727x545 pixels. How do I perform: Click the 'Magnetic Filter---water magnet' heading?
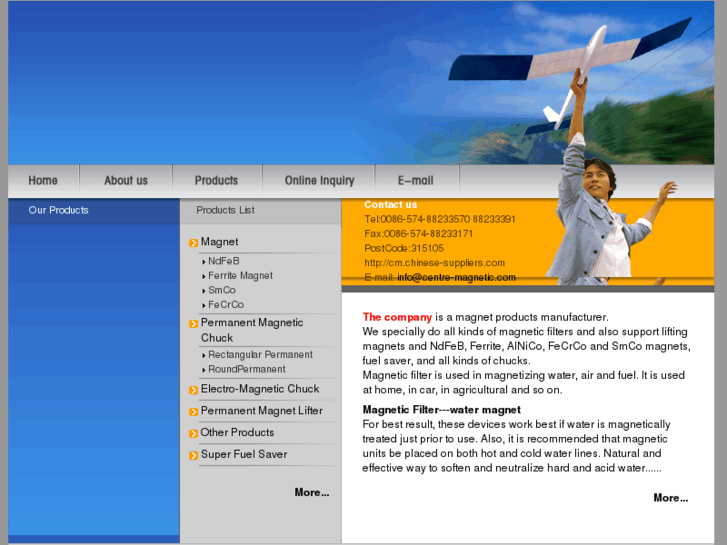(x=441, y=410)
